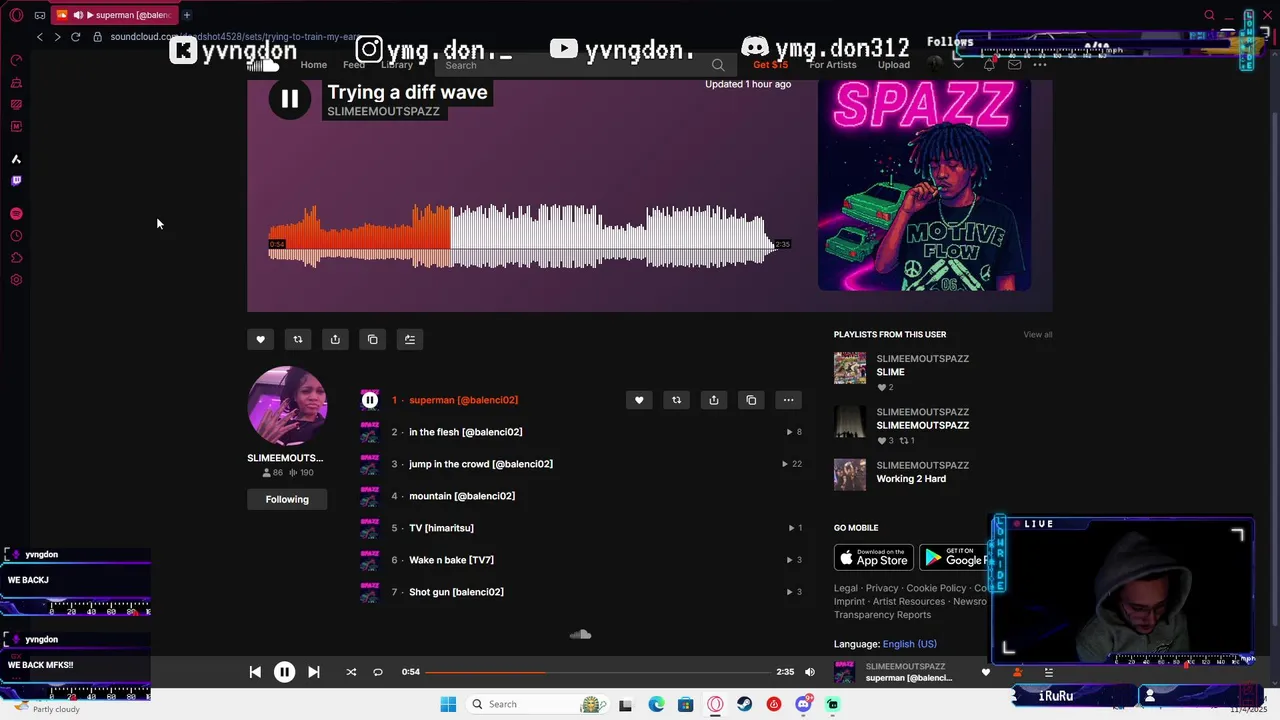The height and width of the screenshot is (720, 1280).
Task: Open the Working 2 Hard playlist
Action: [x=911, y=479]
